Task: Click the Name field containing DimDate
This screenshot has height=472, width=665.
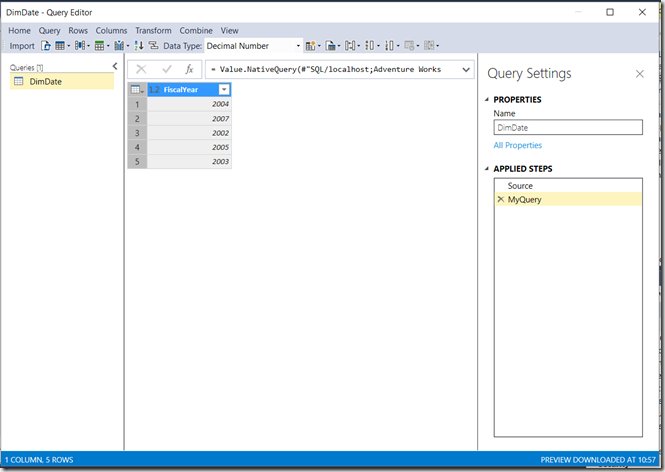Action: [568, 127]
